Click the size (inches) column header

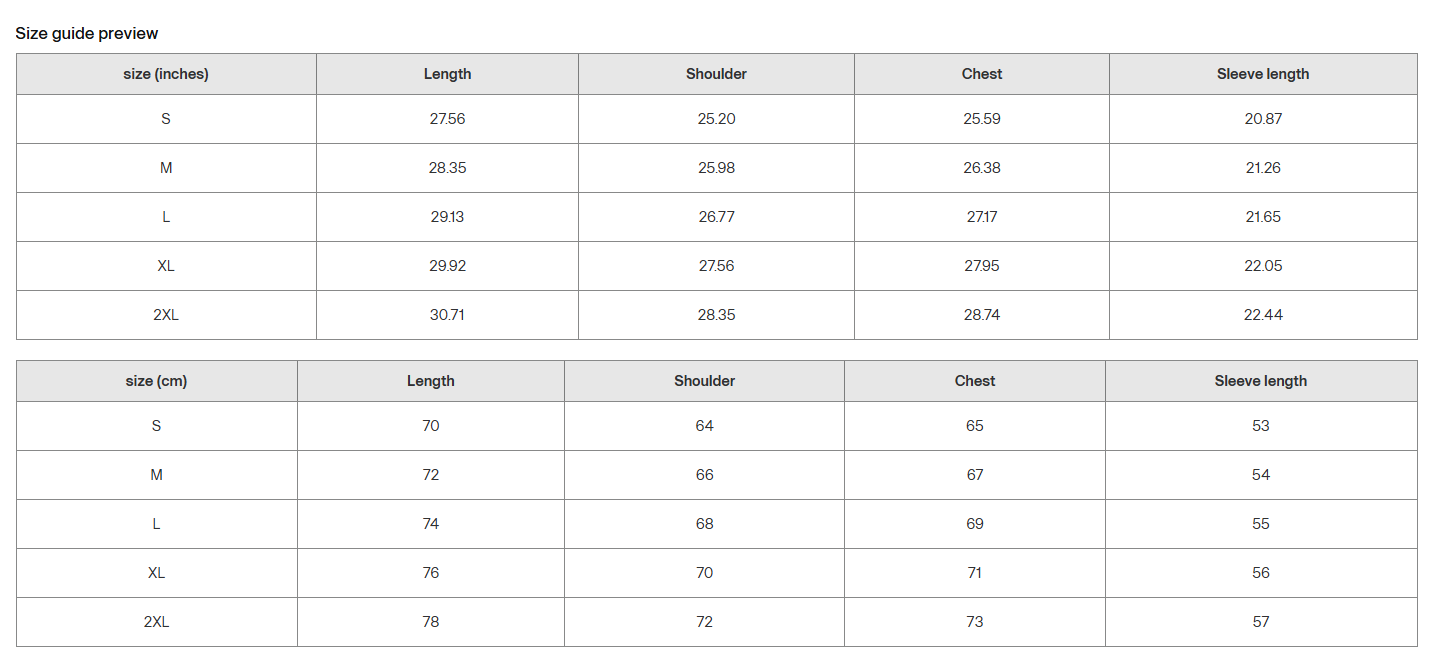point(166,74)
